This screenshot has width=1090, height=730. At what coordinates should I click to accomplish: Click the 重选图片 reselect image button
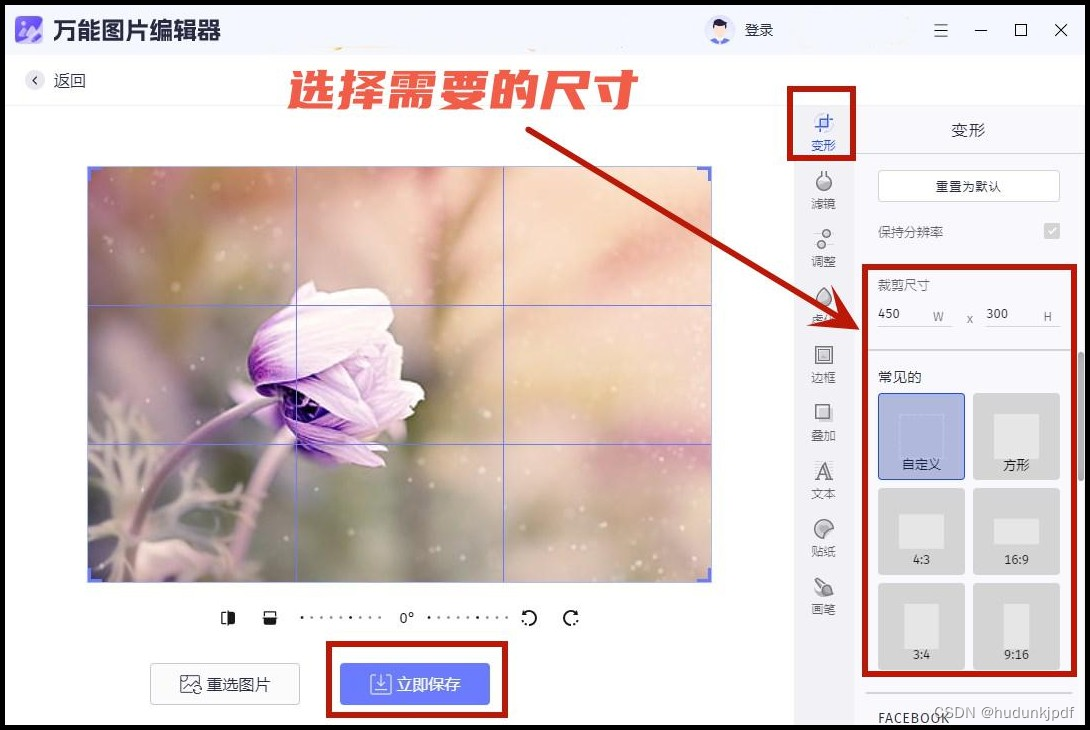click(x=224, y=683)
